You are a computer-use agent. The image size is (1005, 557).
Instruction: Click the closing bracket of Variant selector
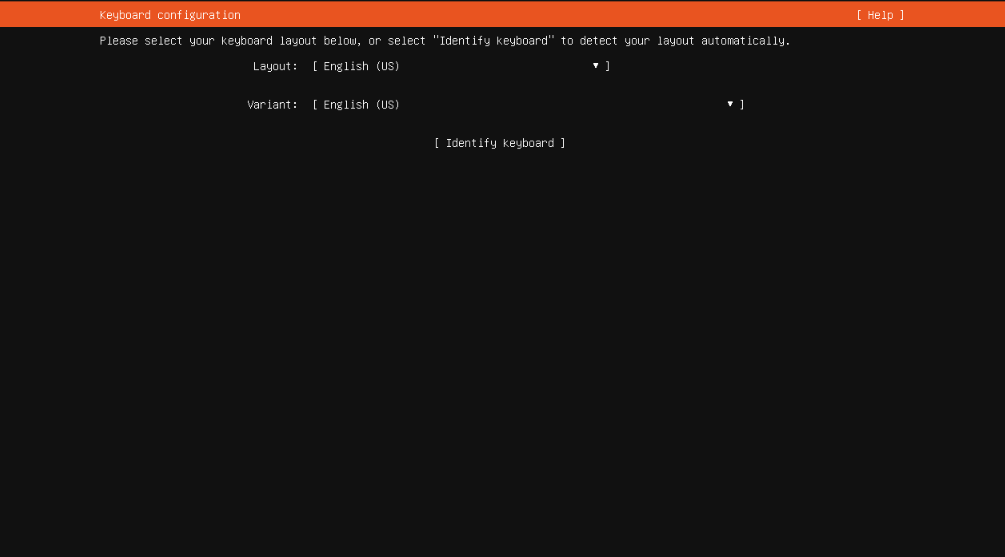742,105
